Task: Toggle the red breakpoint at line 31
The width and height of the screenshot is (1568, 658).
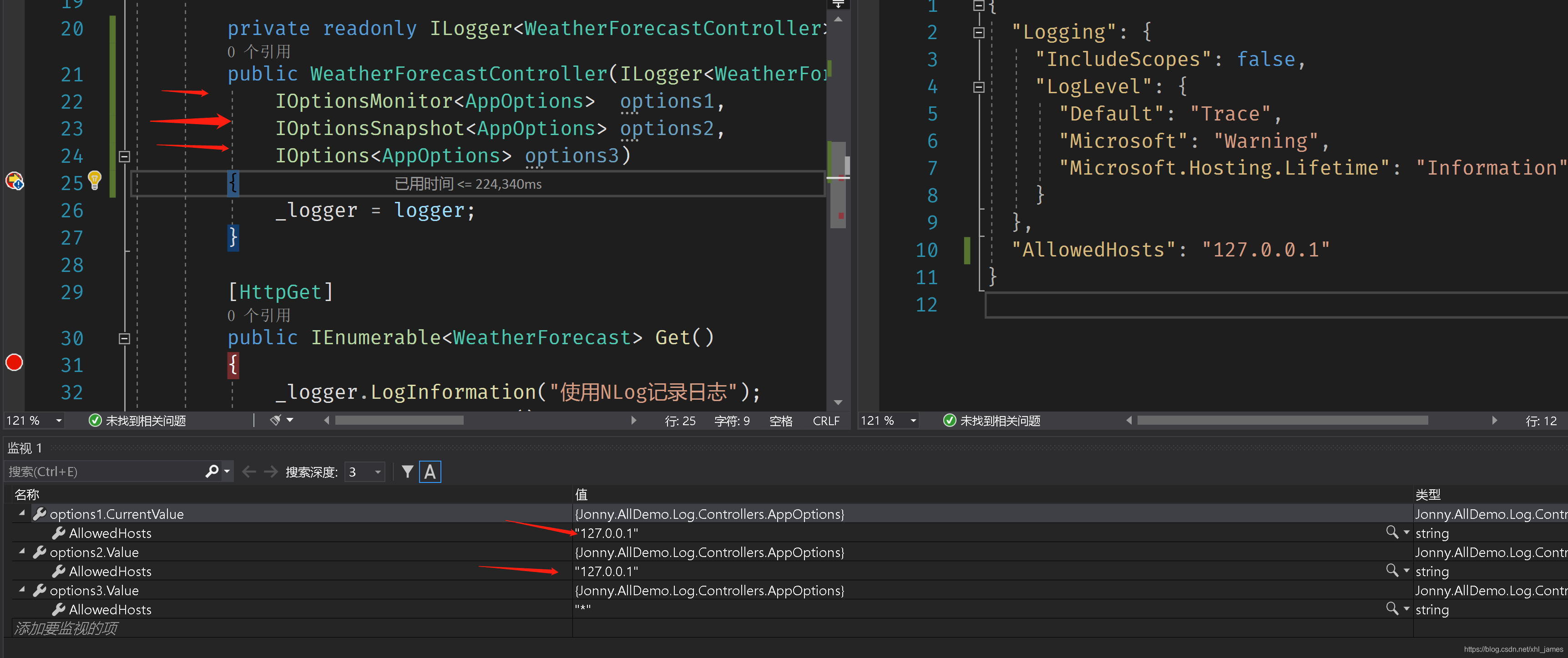Action: tap(14, 363)
